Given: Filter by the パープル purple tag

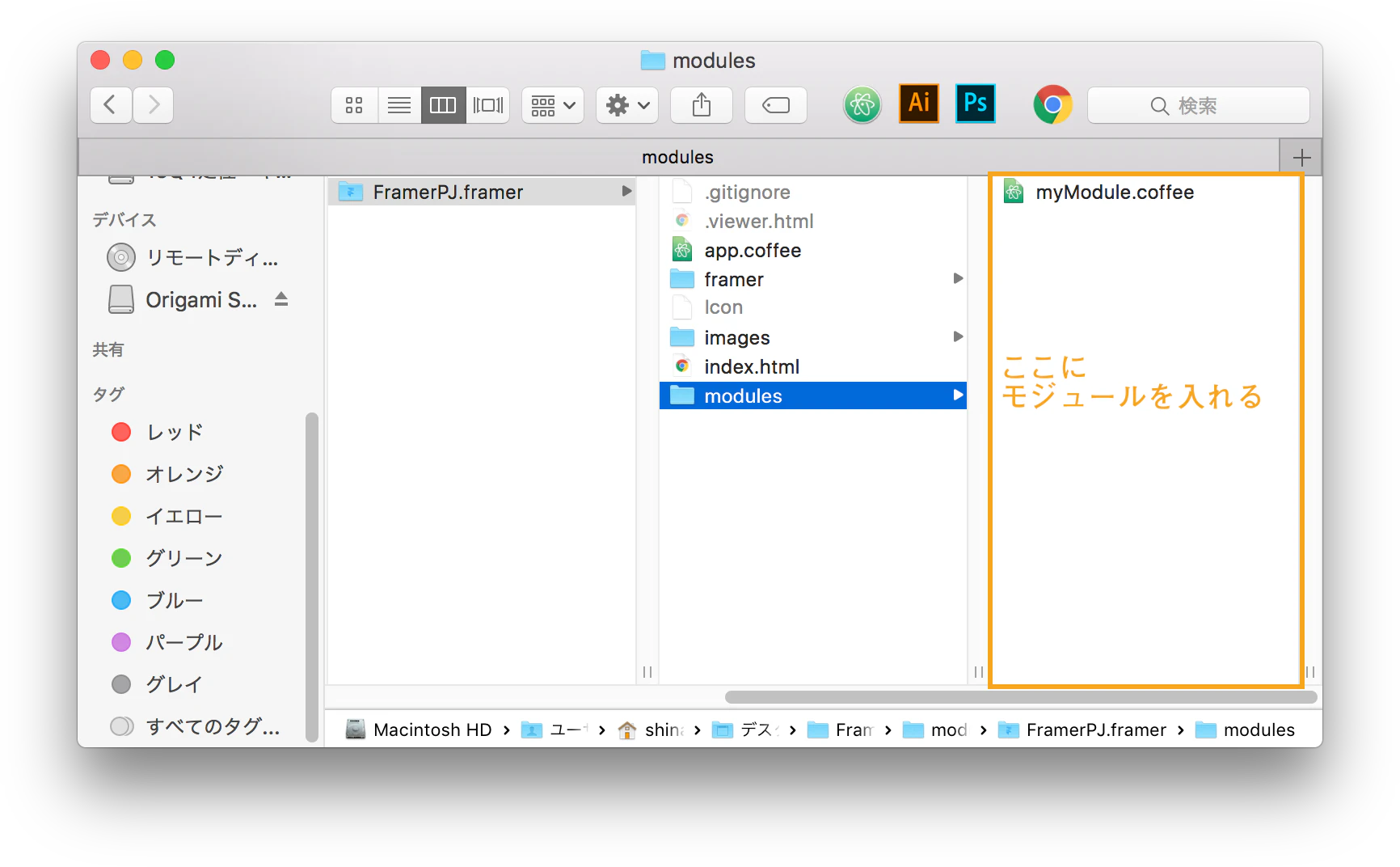Looking at the screenshot, I should 167,642.
